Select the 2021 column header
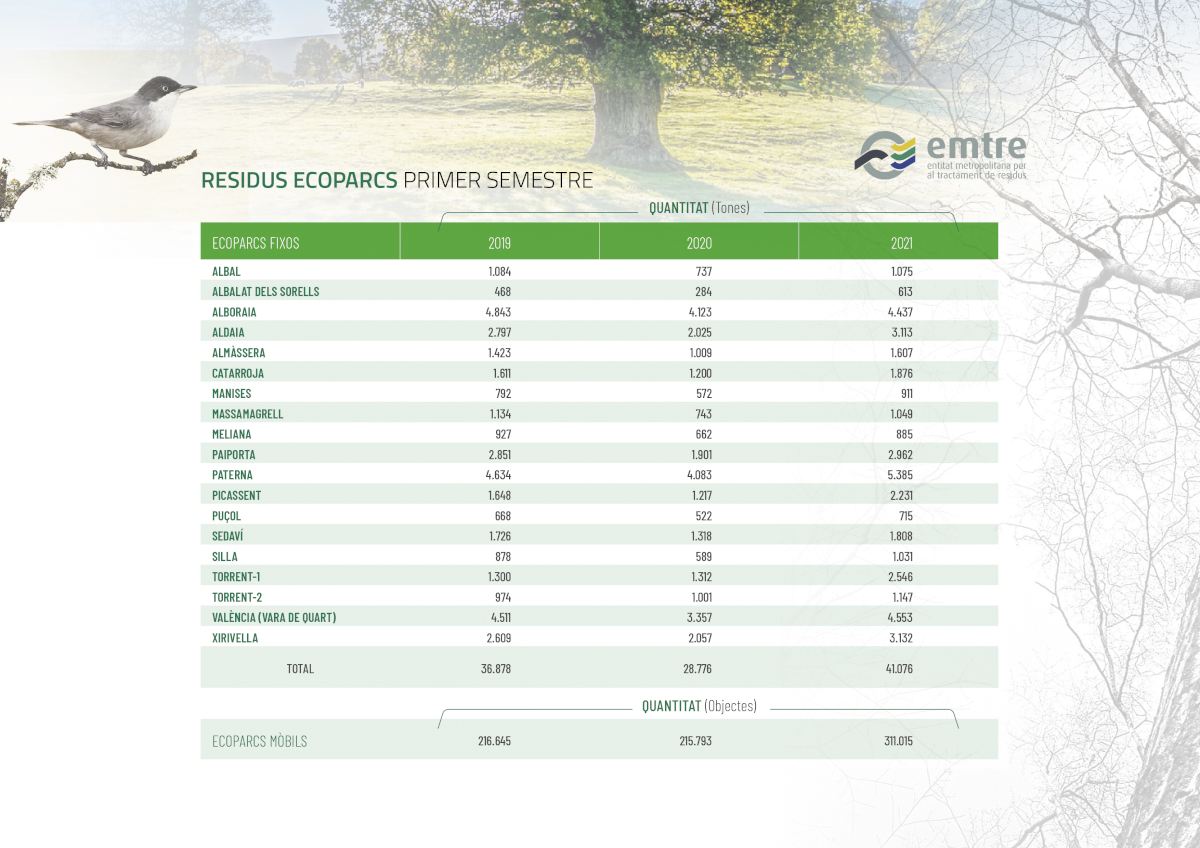Viewport: 1200px width, 848px height. (901, 242)
